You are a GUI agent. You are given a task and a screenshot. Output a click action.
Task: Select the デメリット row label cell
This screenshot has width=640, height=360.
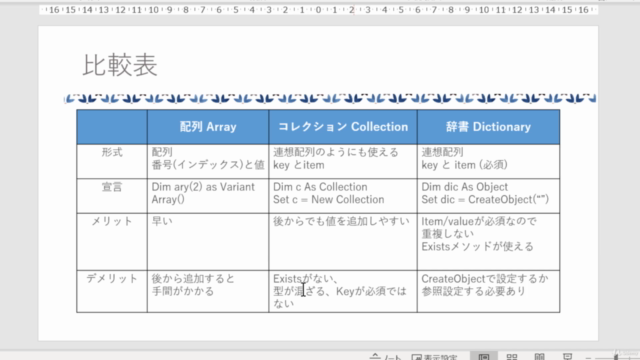(112, 291)
